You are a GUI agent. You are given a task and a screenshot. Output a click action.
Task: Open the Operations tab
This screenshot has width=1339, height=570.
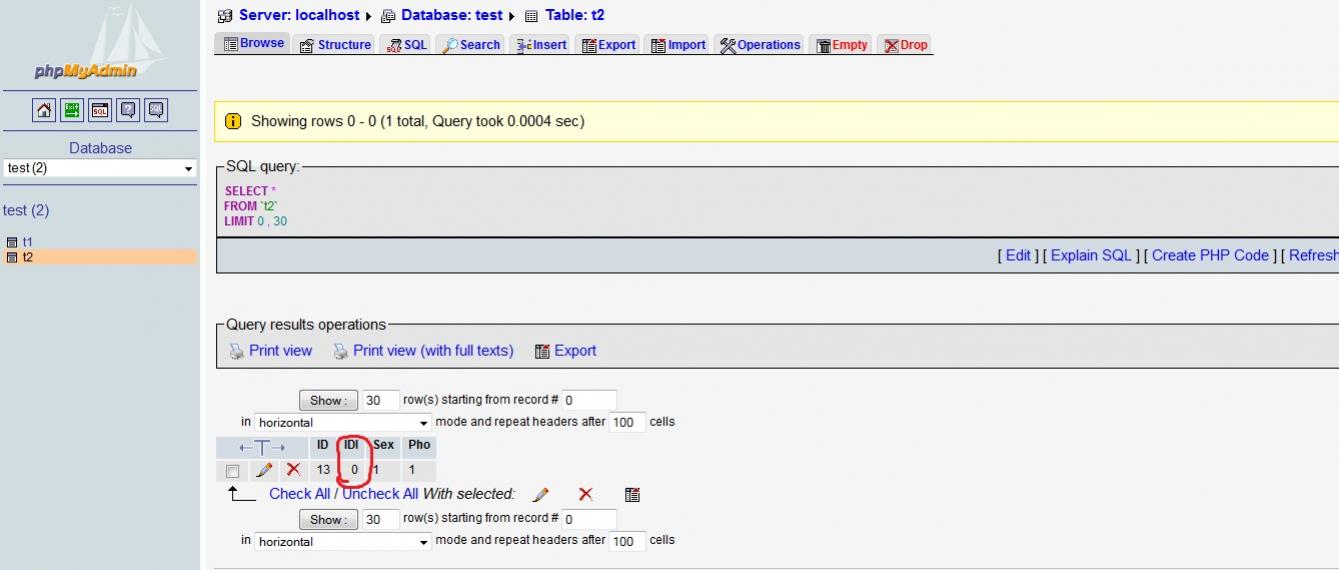(x=760, y=45)
